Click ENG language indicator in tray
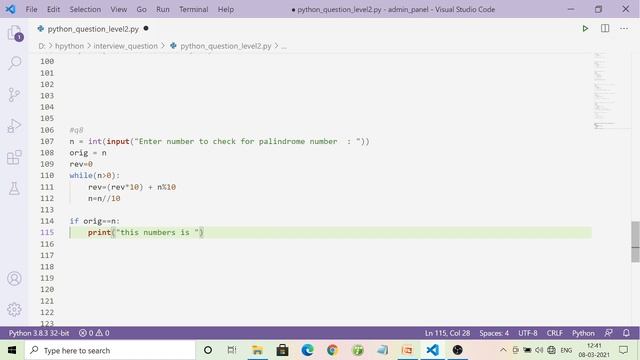 pyautogui.click(x=566, y=350)
